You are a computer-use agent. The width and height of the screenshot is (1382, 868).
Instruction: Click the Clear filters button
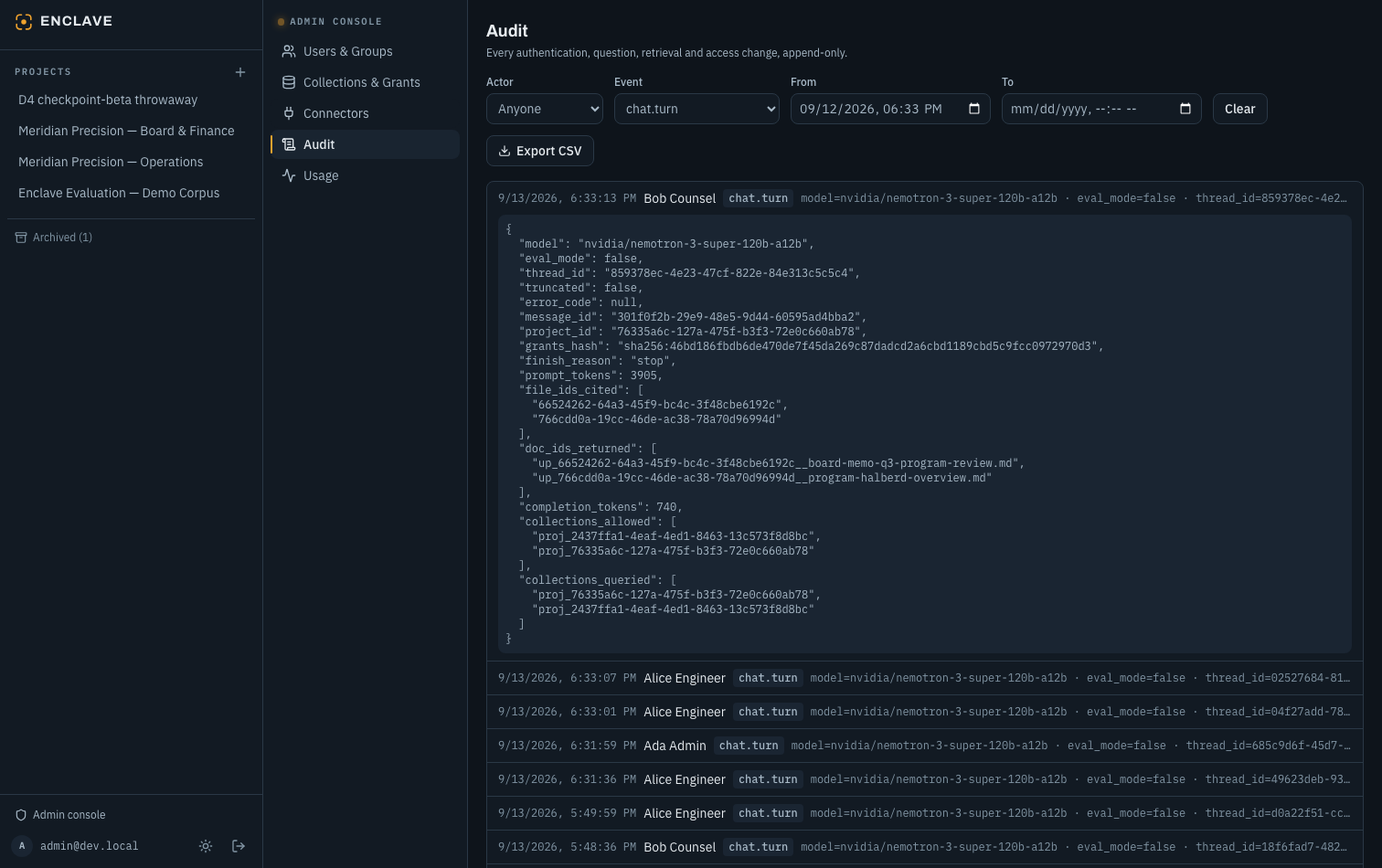(x=1239, y=109)
